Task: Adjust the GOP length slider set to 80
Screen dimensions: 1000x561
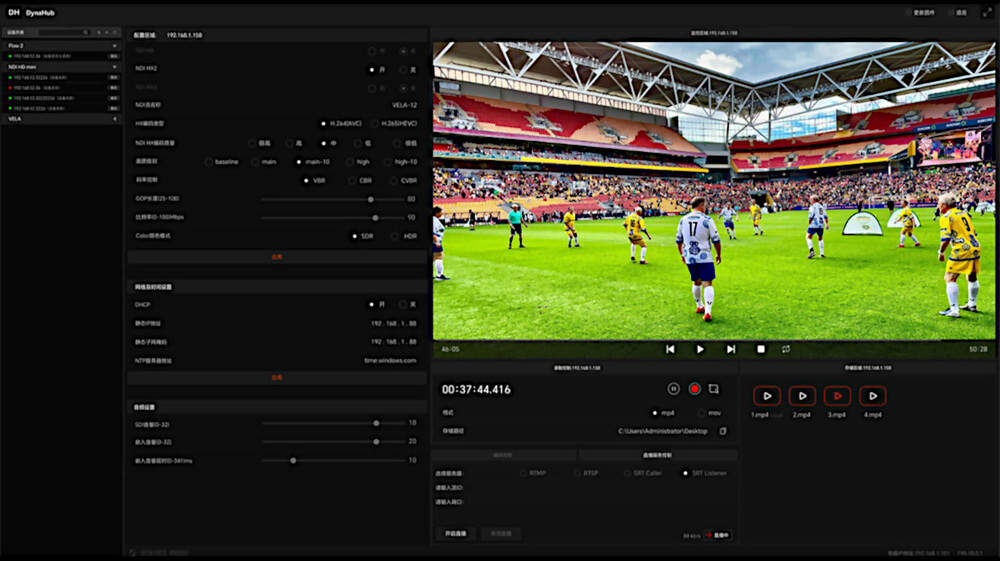Action: tap(371, 200)
